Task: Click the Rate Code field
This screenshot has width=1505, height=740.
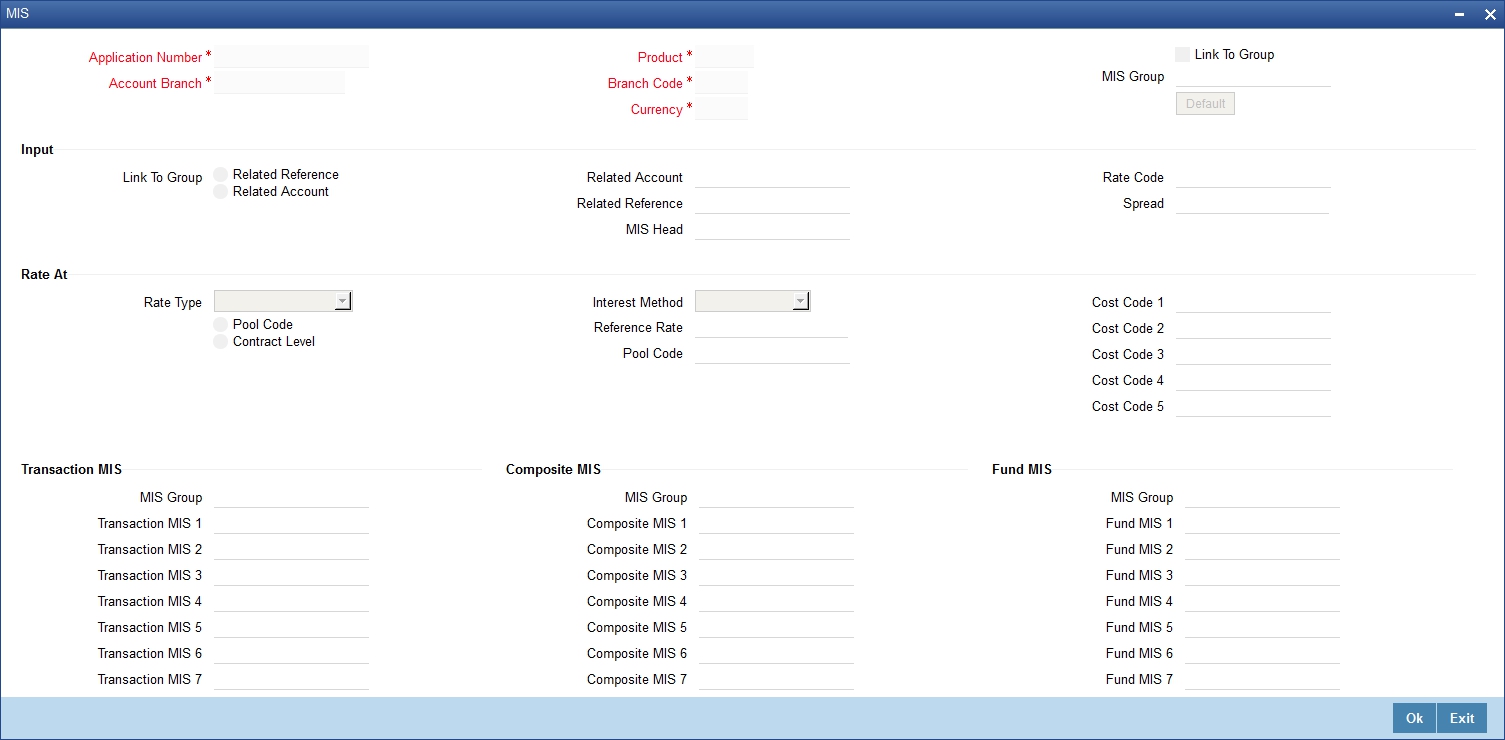Action: tap(1253, 177)
